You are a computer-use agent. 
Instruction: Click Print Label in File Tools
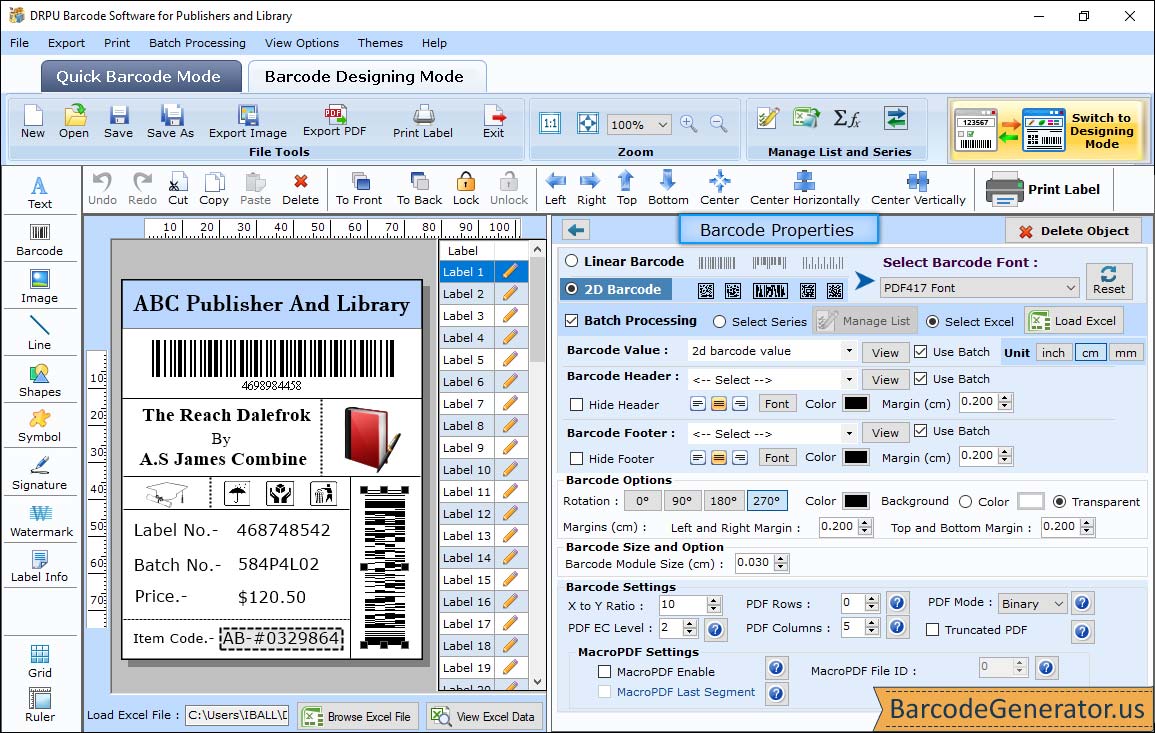(423, 122)
